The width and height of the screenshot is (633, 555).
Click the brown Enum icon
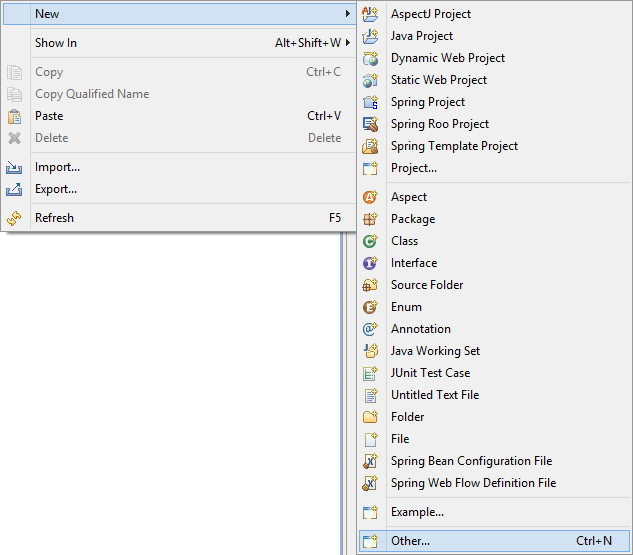pyautogui.click(x=370, y=307)
